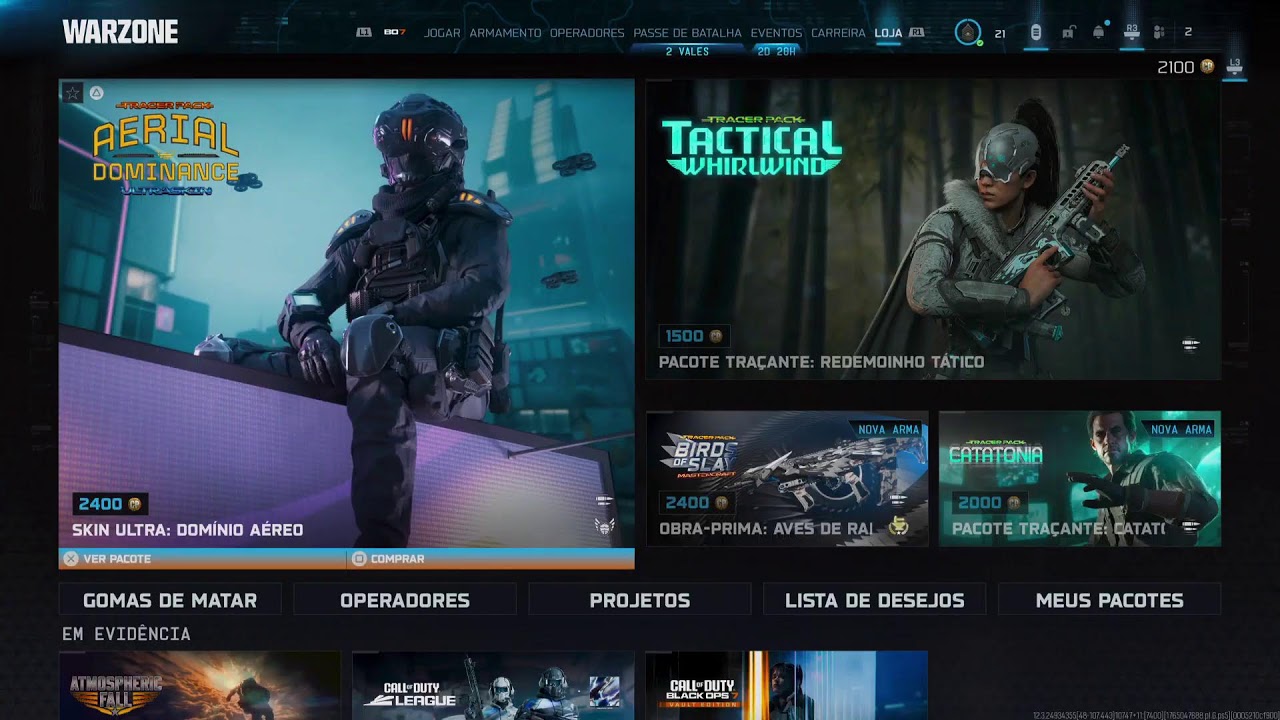Open the battle token icon in the top bar
The height and width of the screenshot is (720, 1280).
point(1036,33)
